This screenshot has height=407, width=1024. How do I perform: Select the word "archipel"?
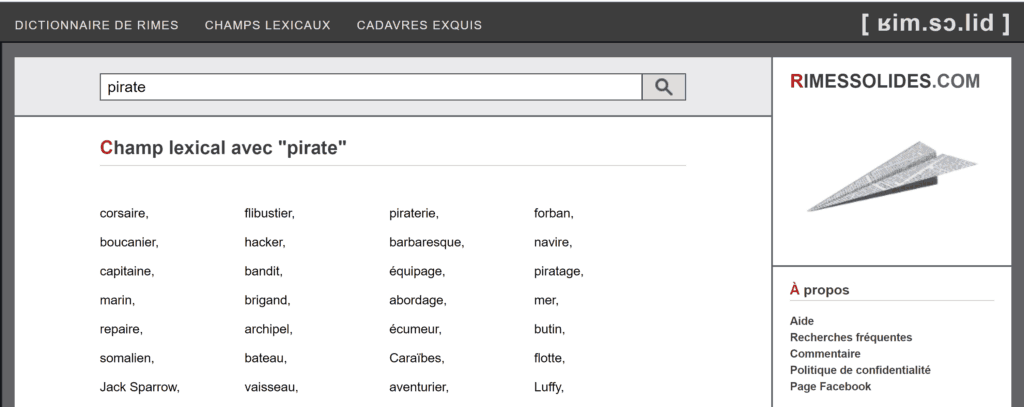pos(268,329)
